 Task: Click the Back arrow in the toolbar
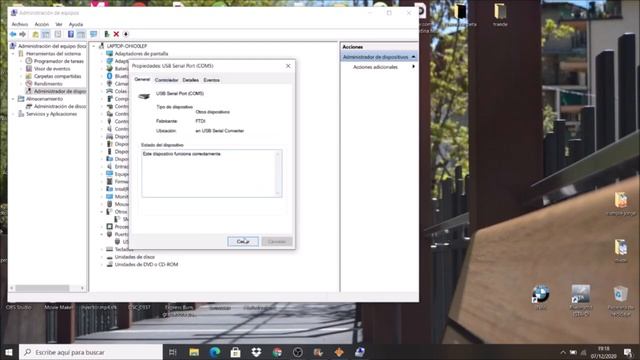(13, 34)
